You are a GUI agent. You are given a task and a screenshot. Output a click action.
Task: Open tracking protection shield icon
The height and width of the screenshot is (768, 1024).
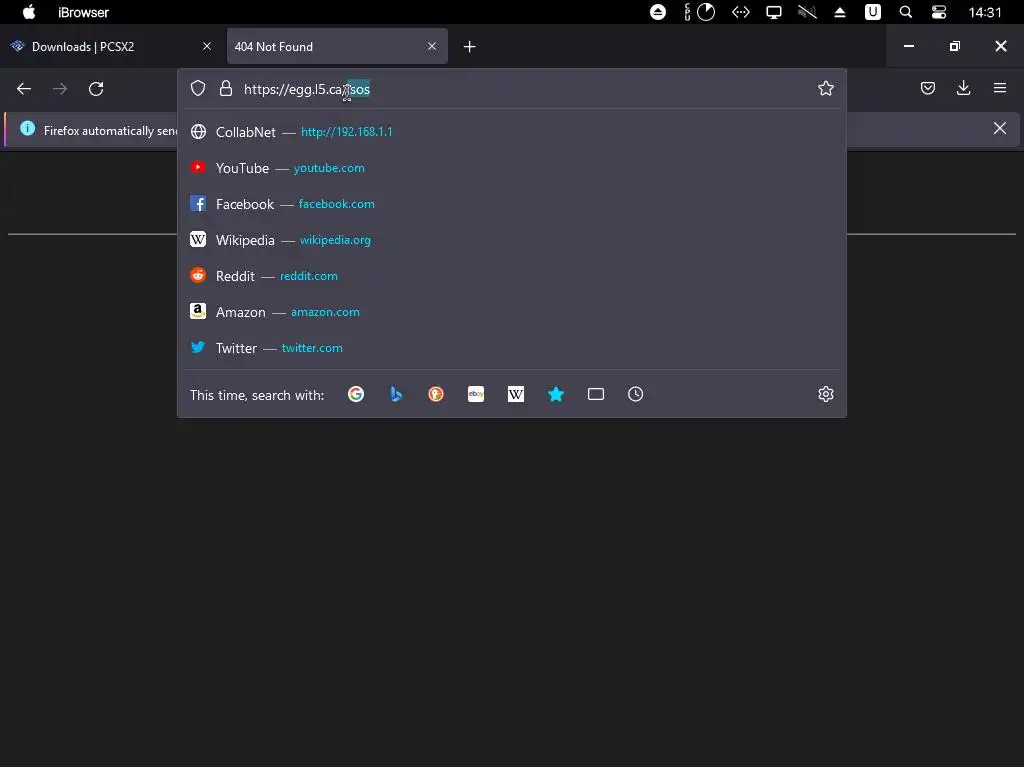[198, 88]
